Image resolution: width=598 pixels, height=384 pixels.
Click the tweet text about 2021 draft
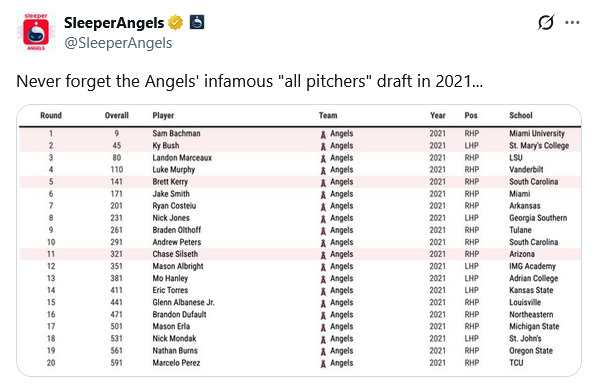(x=249, y=81)
